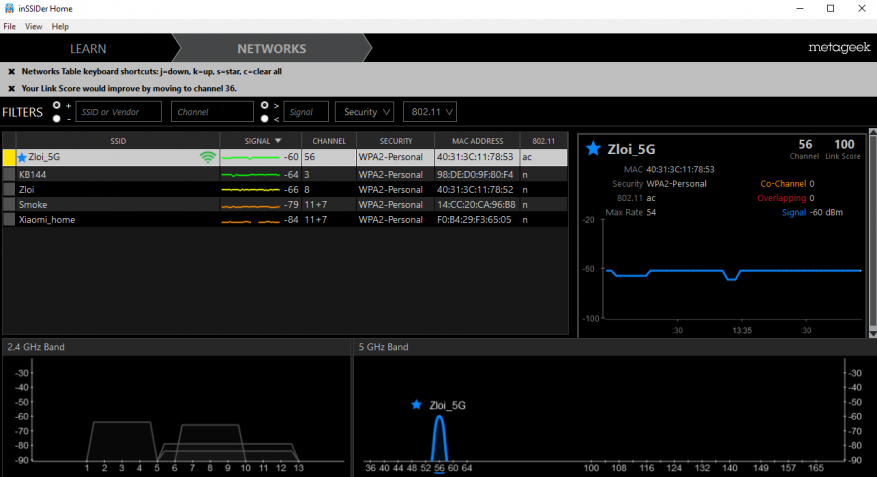Image resolution: width=877 pixels, height=477 pixels.
Task: Click the star marker on the 5 GHz Band graph
Action: tap(416, 404)
